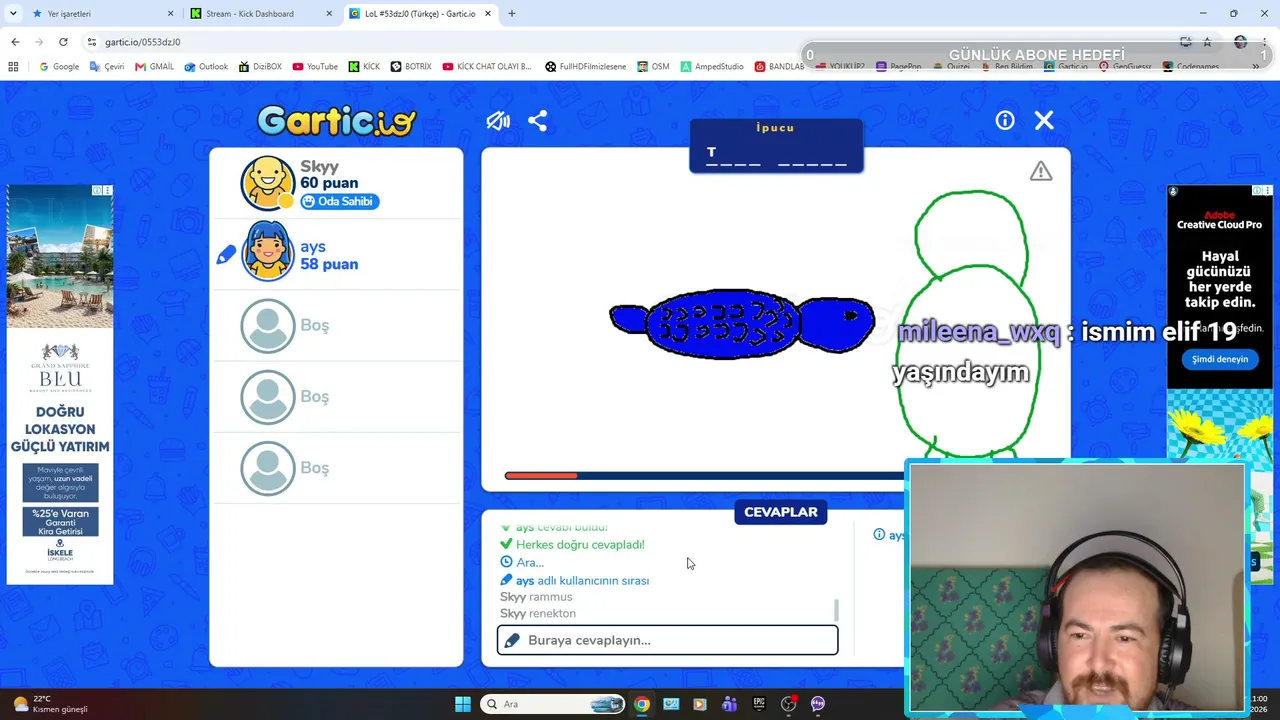Click the 'Skyy renekton' answer line
Image resolution: width=1280 pixels, height=720 pixels.
coord(538,614)
